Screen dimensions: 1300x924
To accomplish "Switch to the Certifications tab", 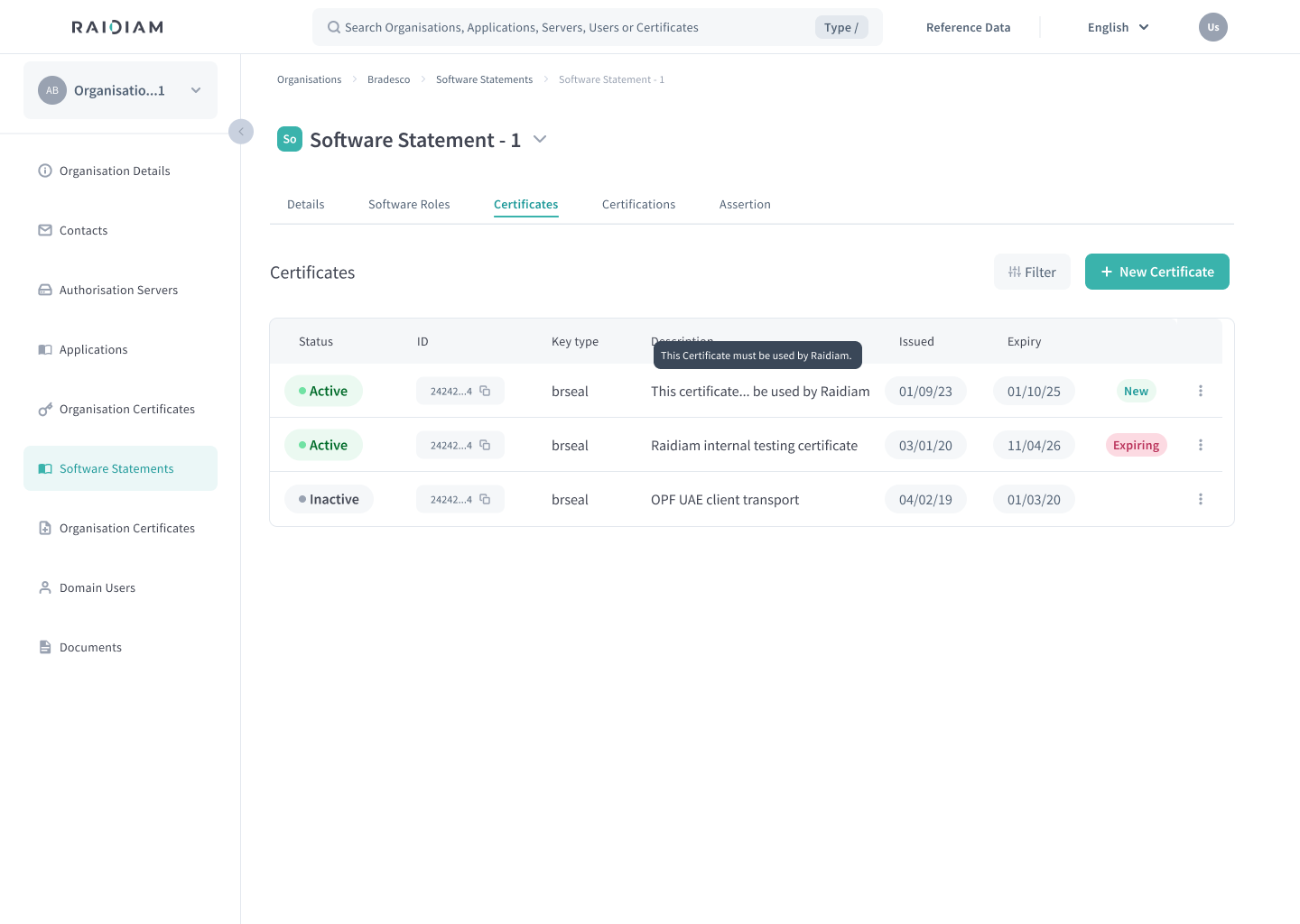I will [638, 205].
